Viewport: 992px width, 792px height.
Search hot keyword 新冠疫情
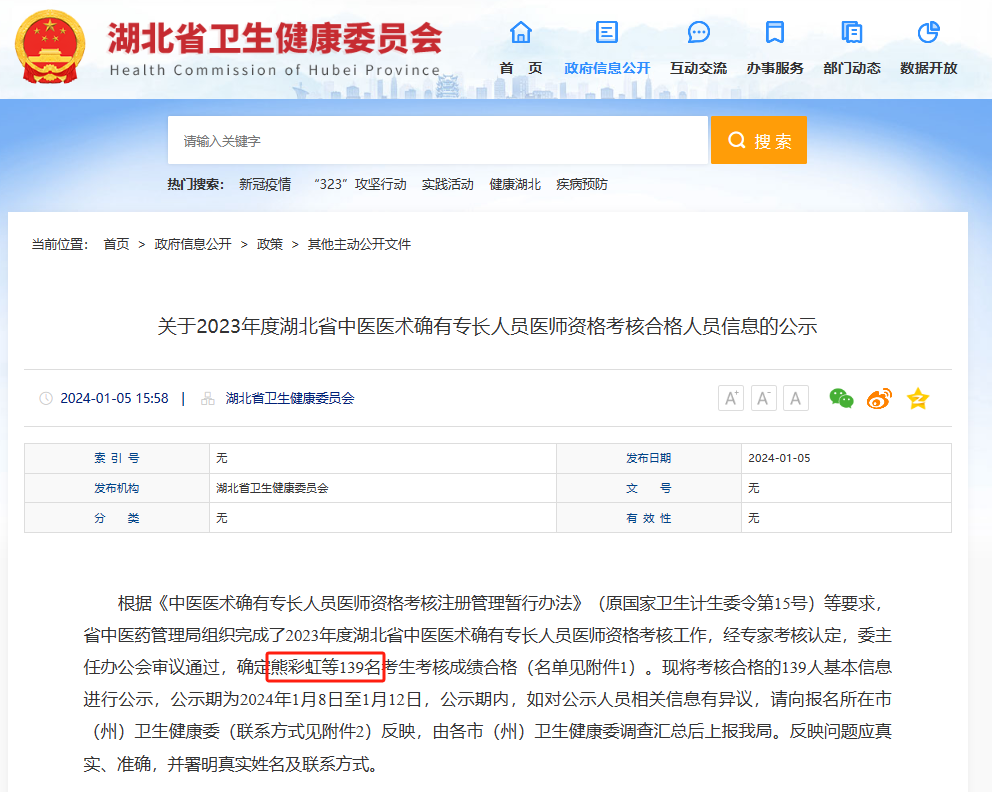(x=265, y=184)
